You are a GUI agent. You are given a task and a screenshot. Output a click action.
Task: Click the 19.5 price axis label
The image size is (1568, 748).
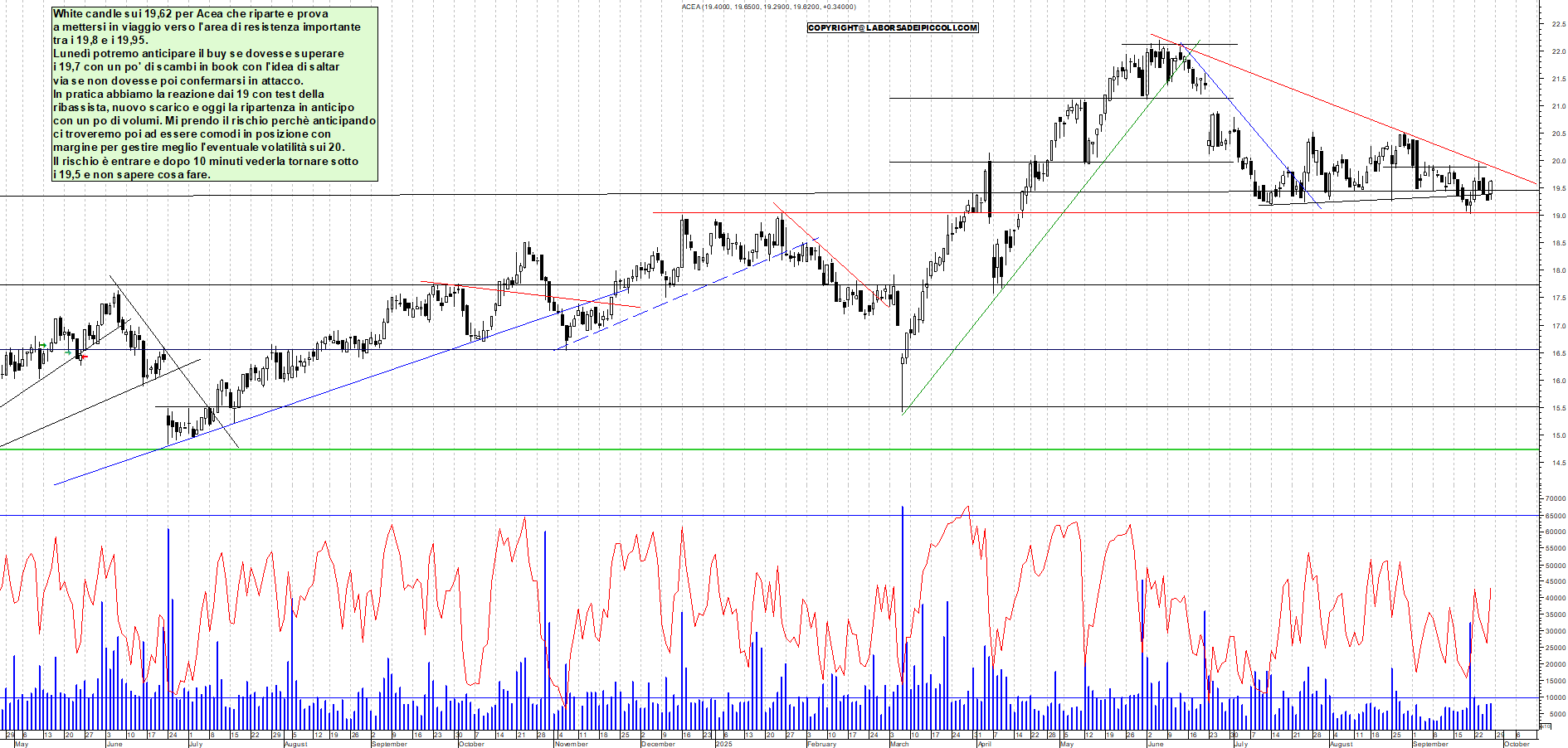1558,188
